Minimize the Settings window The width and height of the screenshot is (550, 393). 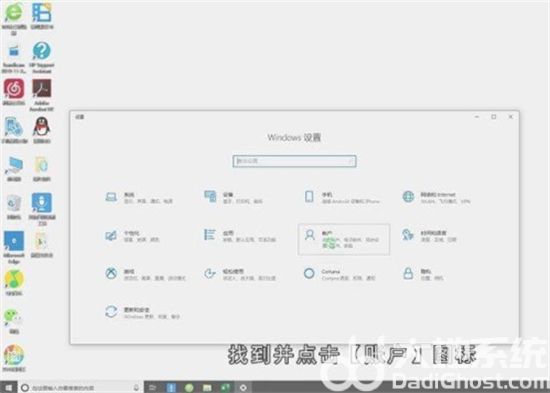477,117
